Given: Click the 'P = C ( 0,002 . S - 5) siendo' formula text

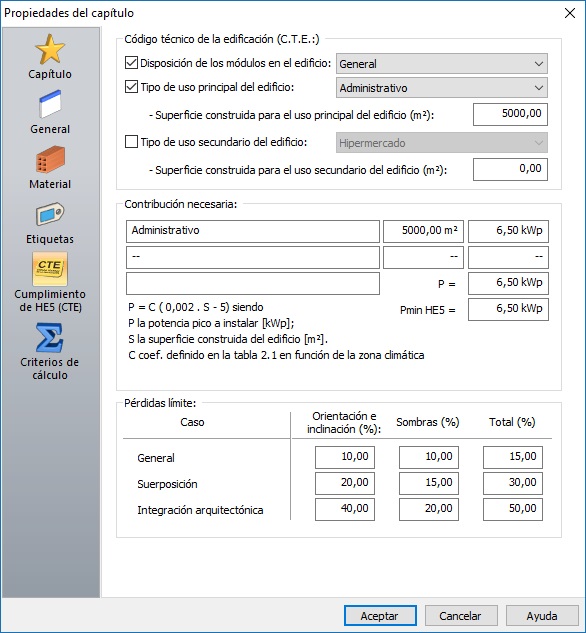Looking at the screenshot, I should 196,307.
